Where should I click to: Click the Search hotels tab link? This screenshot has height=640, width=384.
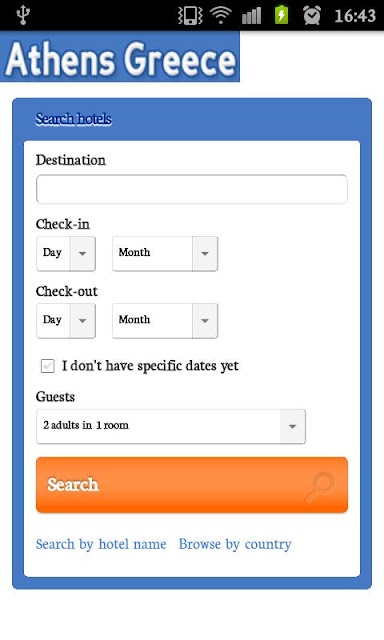[73, 119]
